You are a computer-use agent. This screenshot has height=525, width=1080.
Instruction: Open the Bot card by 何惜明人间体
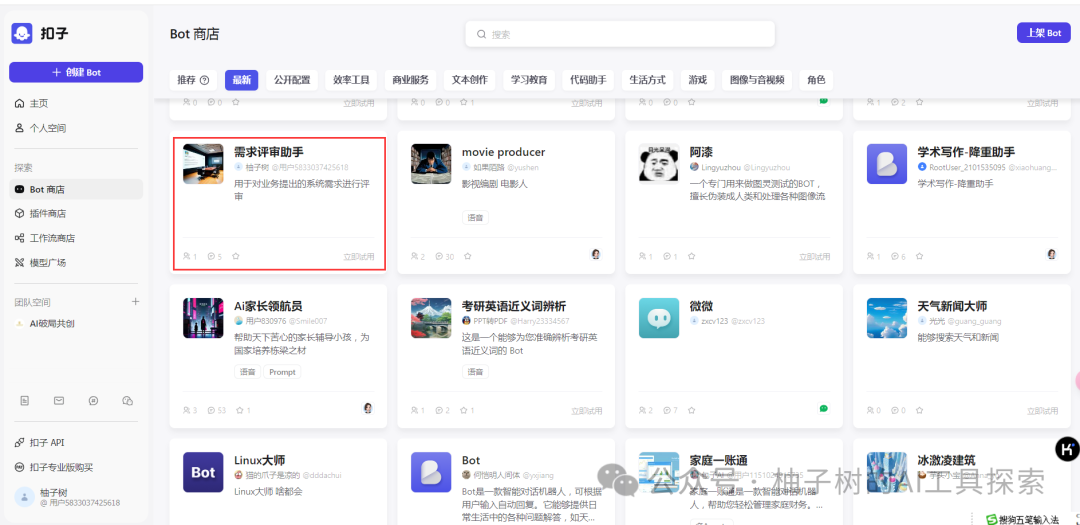(506, 482)
